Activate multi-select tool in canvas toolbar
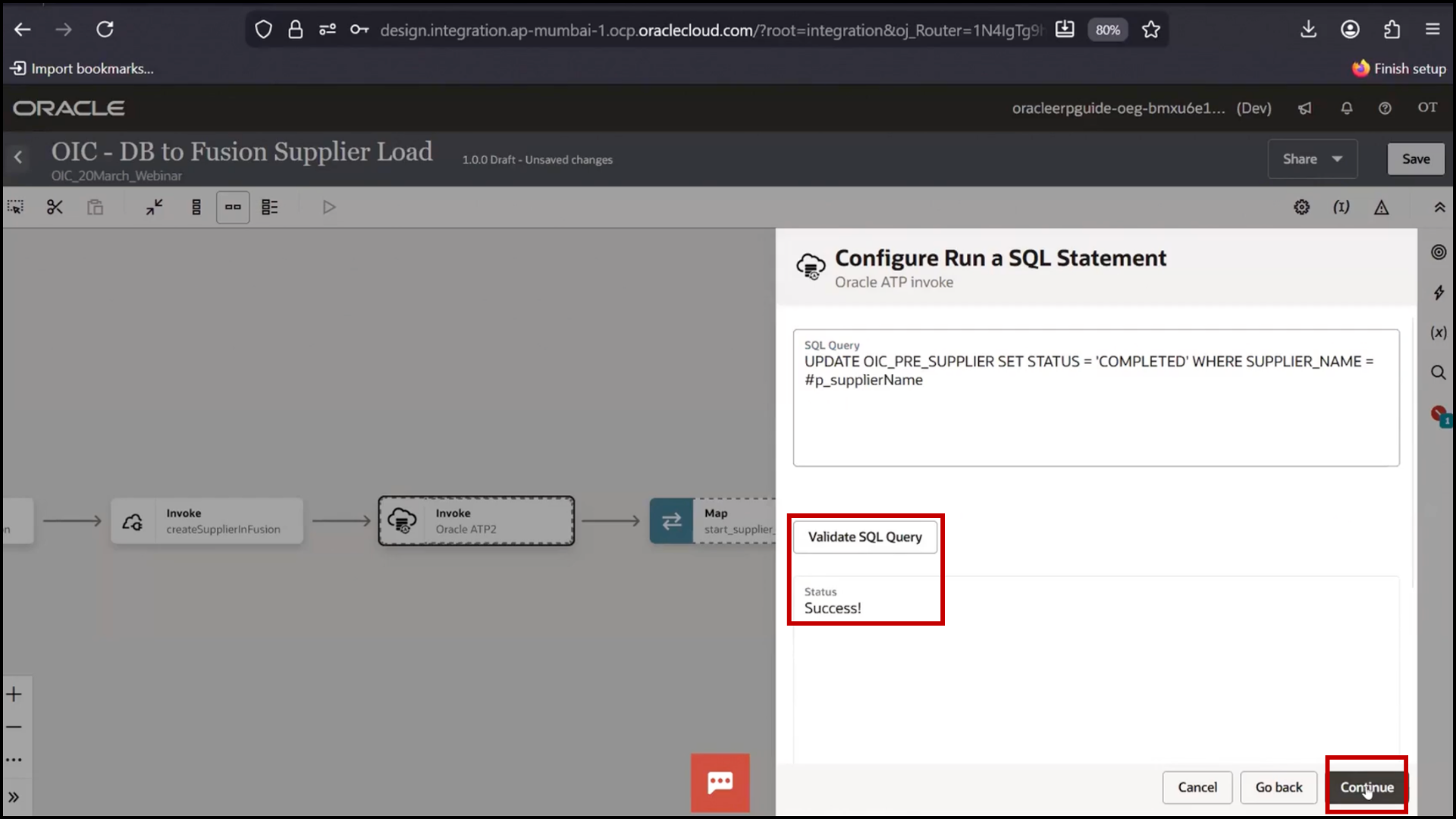 (15, 207)
